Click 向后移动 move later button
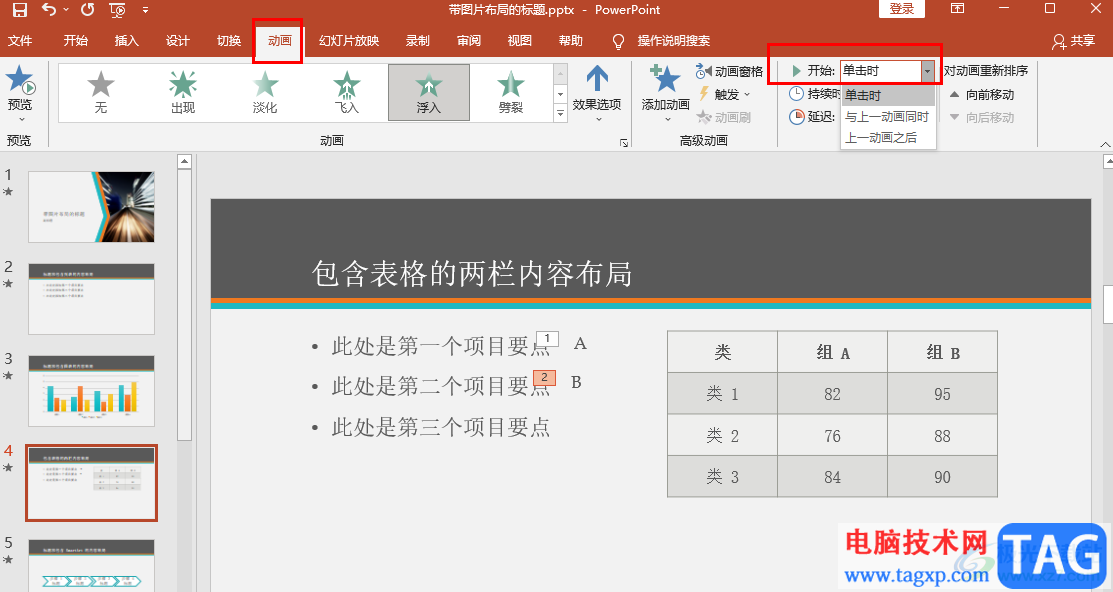1113x592 pixels. click(982, 117)
